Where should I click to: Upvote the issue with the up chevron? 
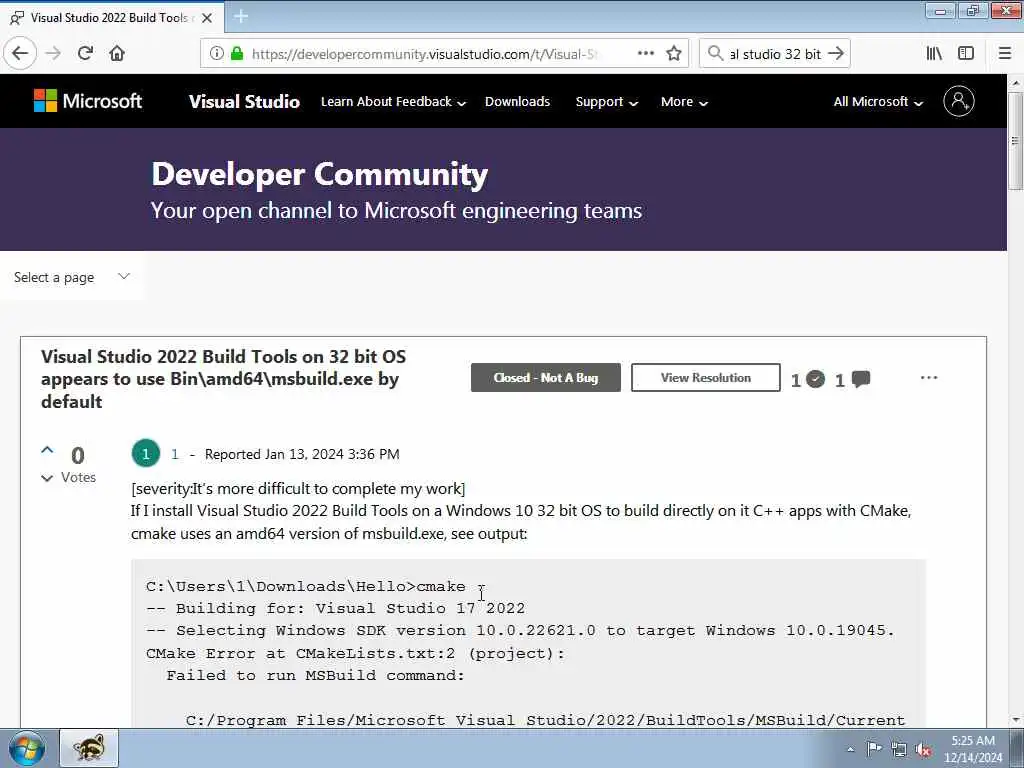(47, 450)
